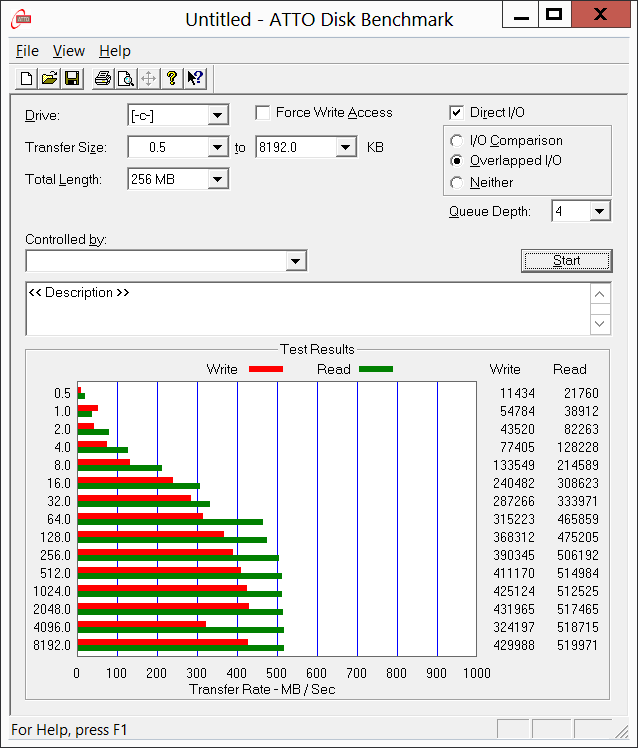Click the Open folder toolbar icon

tap(49, 78)
